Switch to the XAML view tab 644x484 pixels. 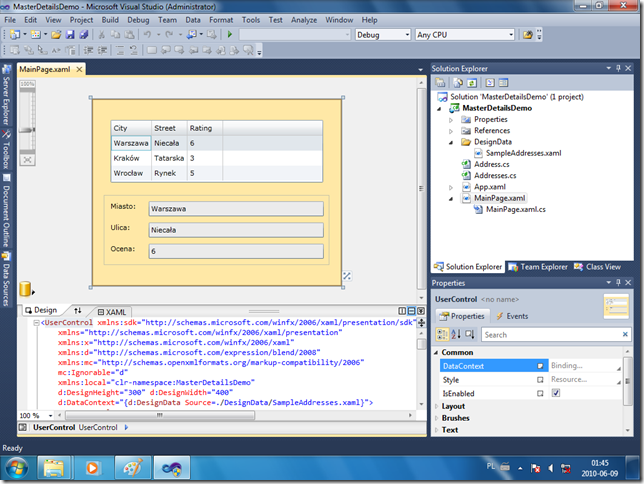(112, 312)
